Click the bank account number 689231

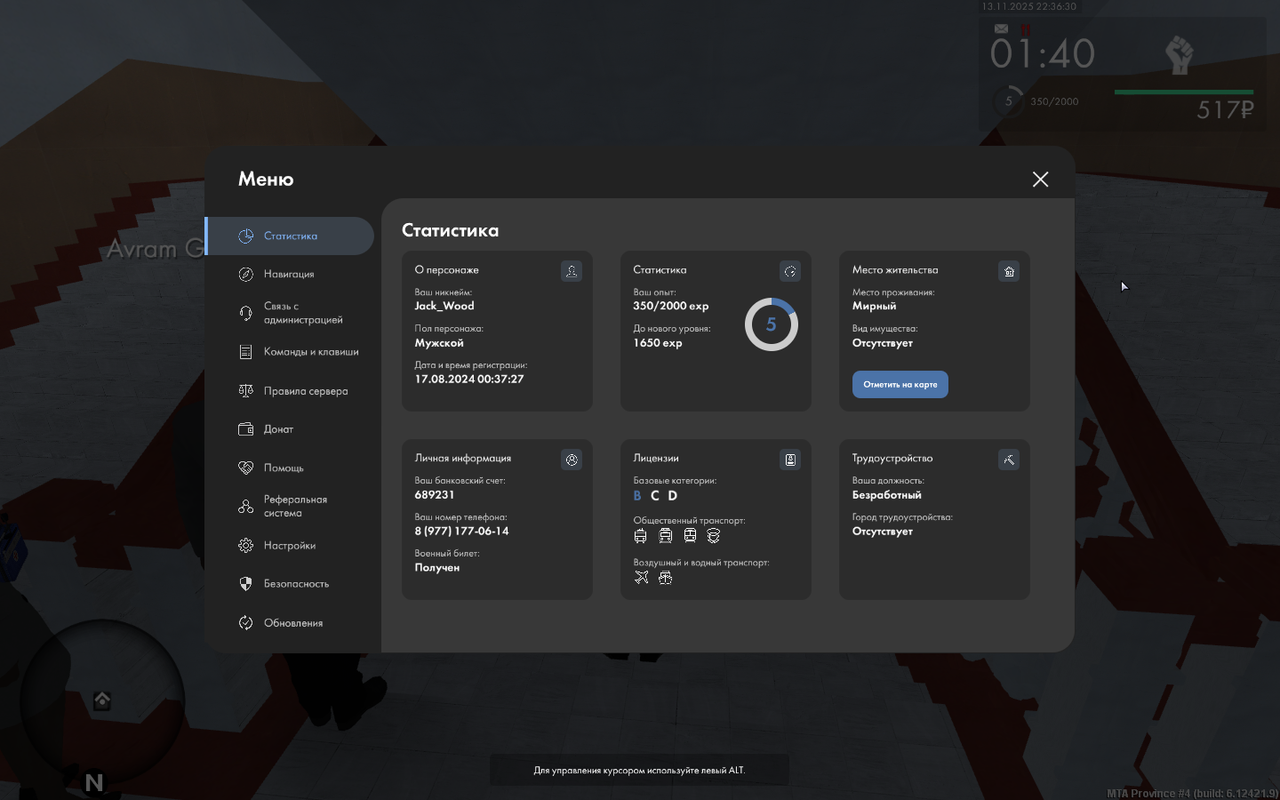point(435,495)
